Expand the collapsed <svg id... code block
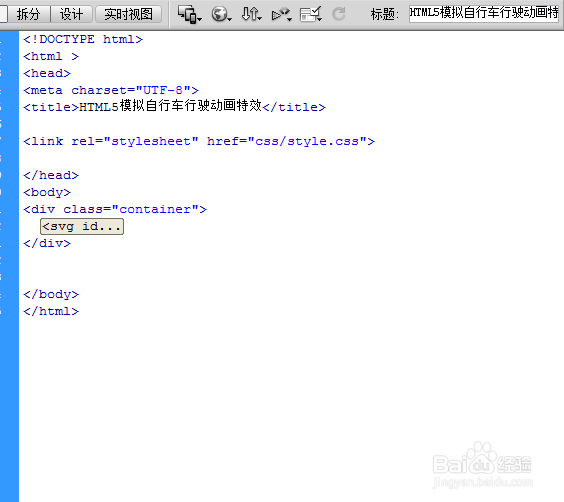The width and height of the screenshot is (564, 502). point(82,227)
